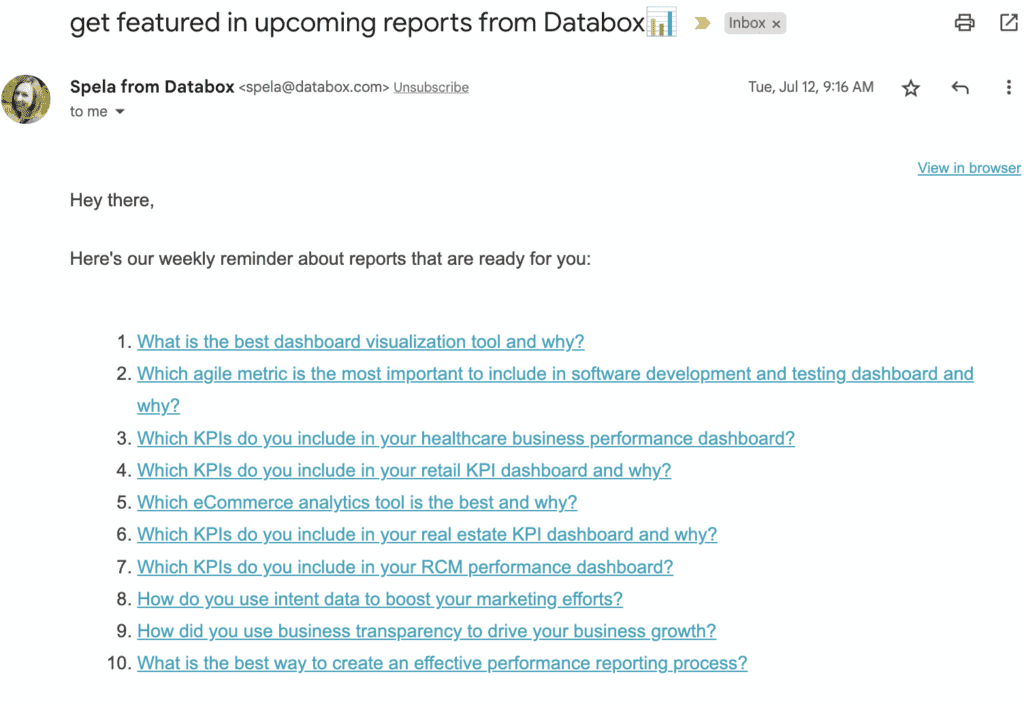The width and height of the screenshot is (1024, 704).
Task: Toggle the yellow importance marker
Action: 702,24
